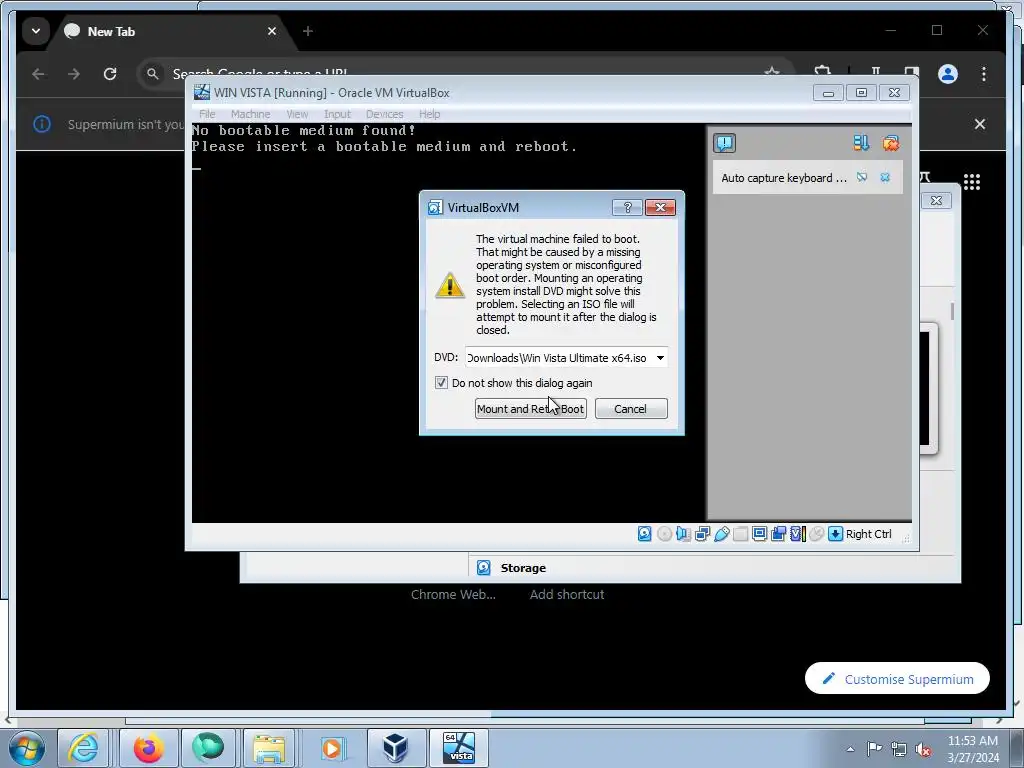The width and height of the screenshot is (1024, 768).
Task: Select the New Tab browser tab
Action: point(171,31)
